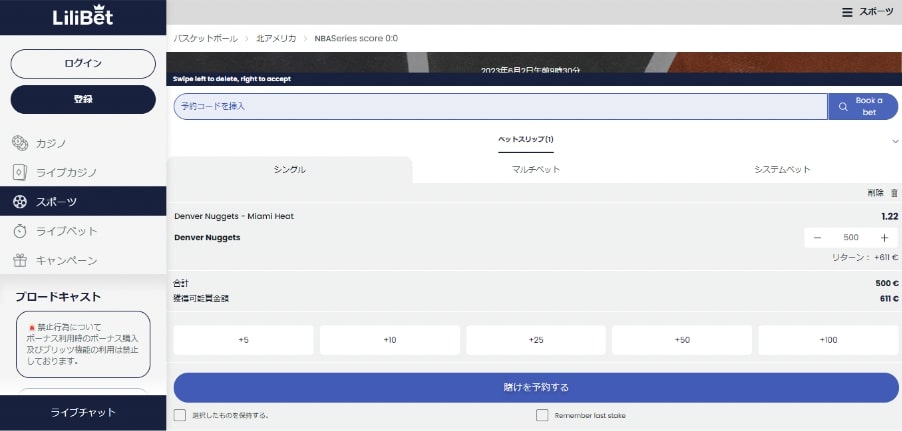Click the broadcast notice about 禁止行為
Screen dimensions: 902x431
click(83, 344)
